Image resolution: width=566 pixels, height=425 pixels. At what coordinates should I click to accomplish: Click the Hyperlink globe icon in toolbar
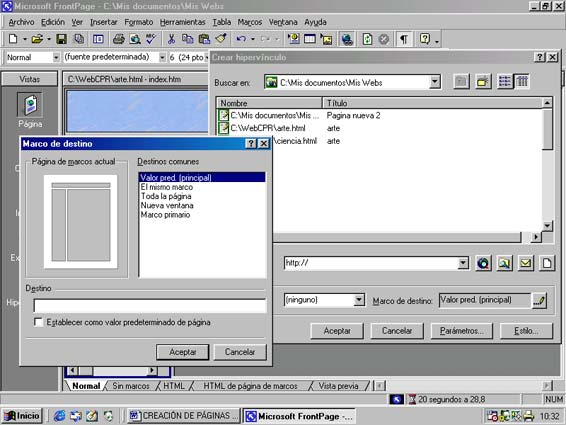tap(347, 39)
